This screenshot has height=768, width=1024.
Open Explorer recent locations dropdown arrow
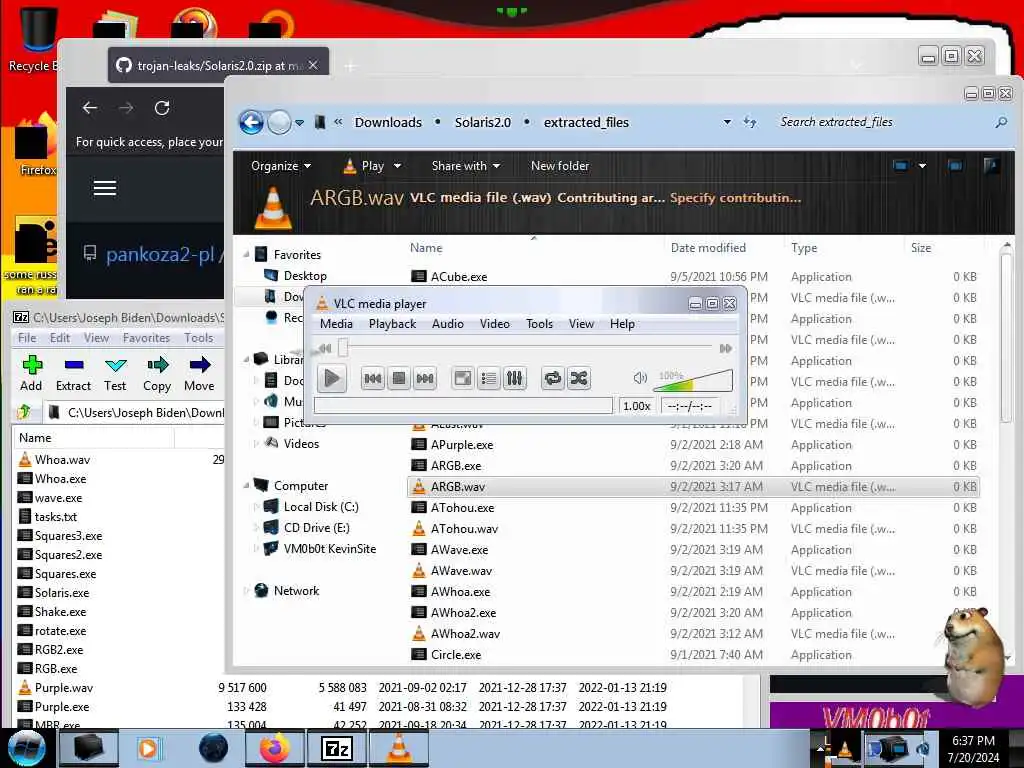tap(299, 122)
